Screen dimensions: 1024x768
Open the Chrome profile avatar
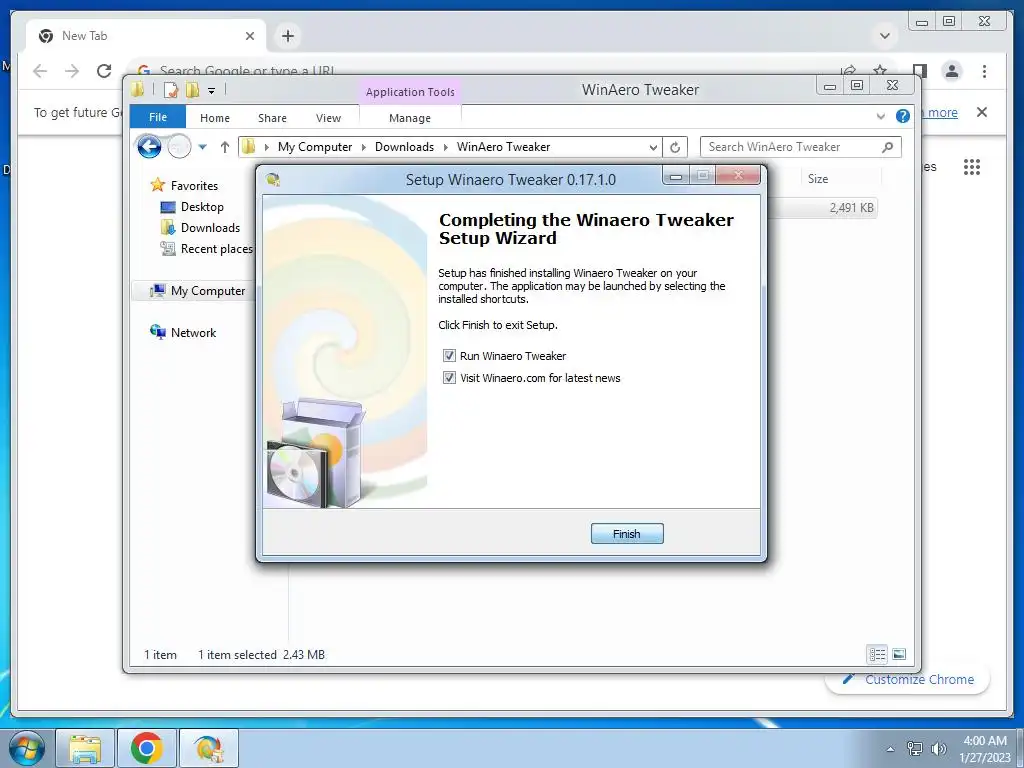[x=952, y=71]
